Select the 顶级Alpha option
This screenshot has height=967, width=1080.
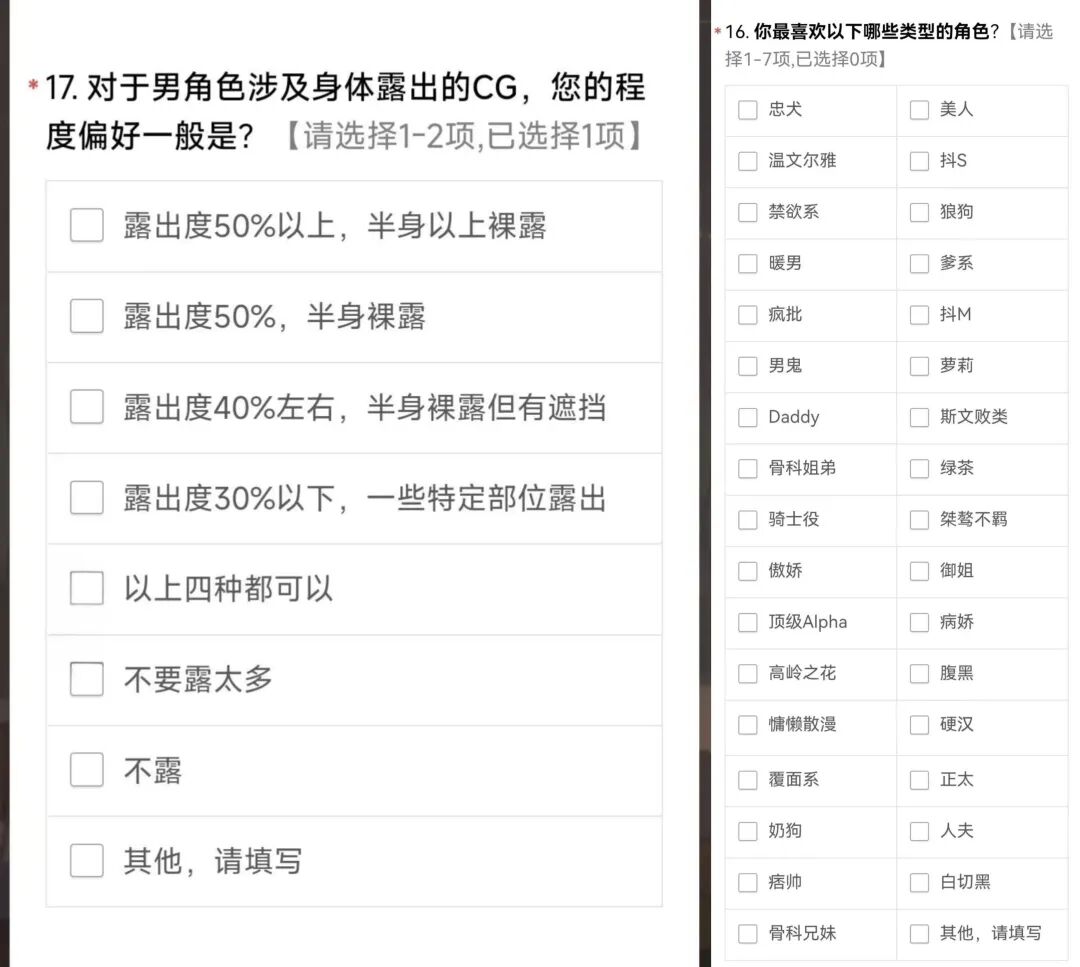coord(747,622)
